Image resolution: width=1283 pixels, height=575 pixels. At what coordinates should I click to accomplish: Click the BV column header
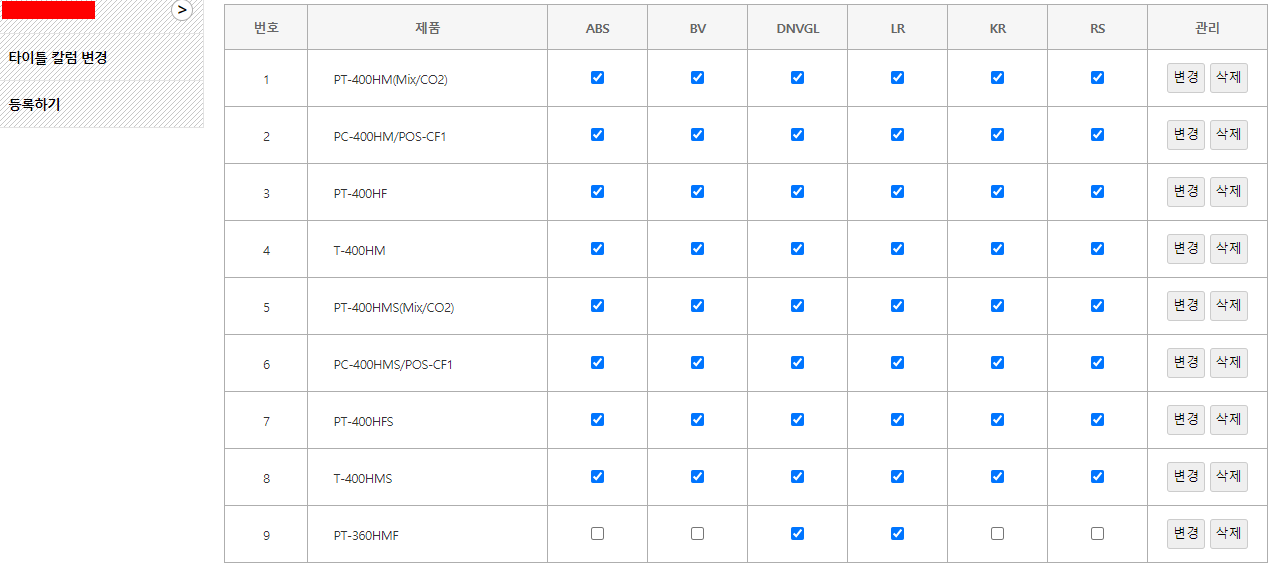697,28
